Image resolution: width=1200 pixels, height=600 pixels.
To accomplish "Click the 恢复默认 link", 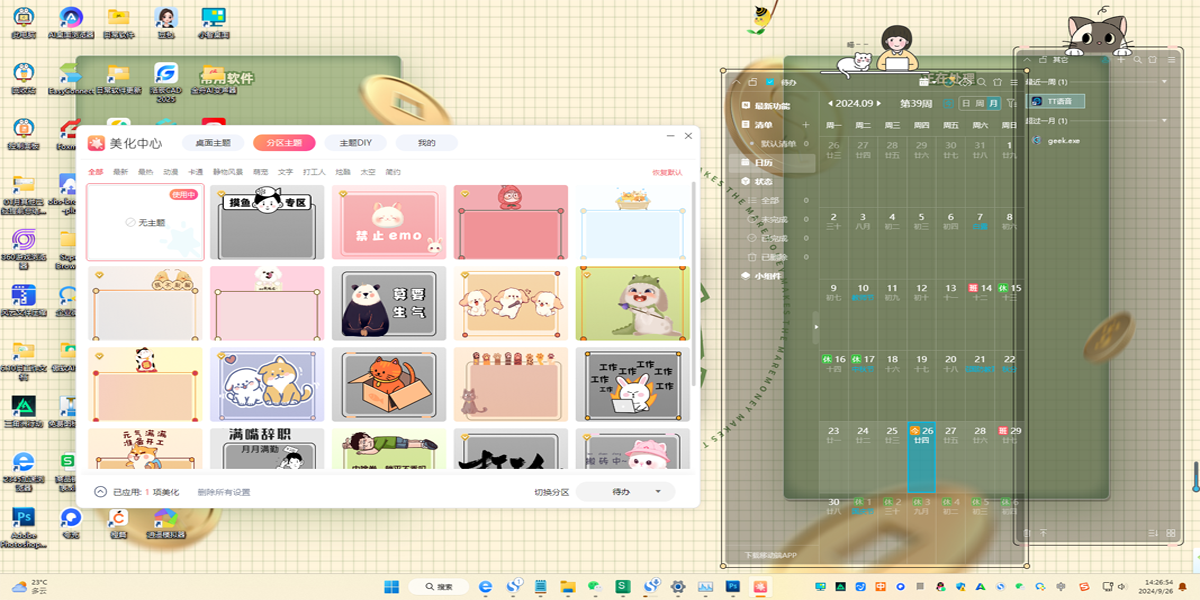I will point(667,172).
